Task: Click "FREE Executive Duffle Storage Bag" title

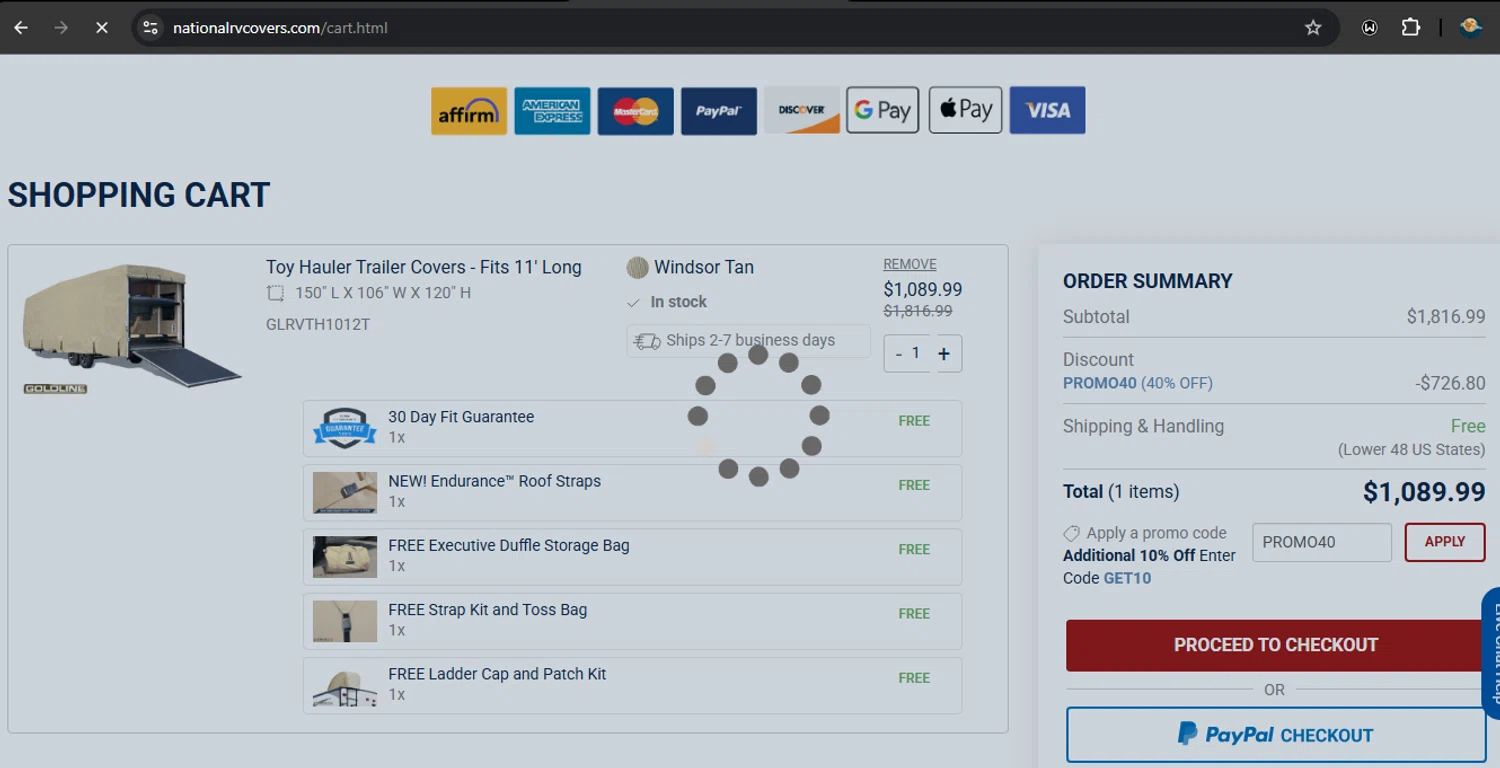Action: (509, 545)
